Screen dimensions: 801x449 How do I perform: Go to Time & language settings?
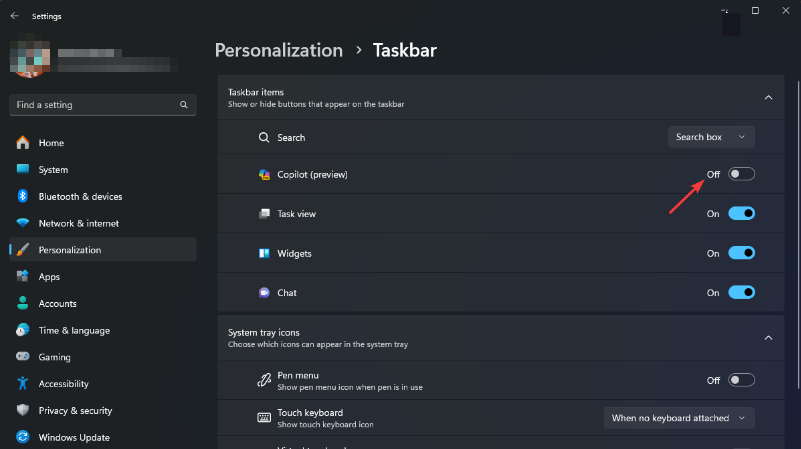74,331
